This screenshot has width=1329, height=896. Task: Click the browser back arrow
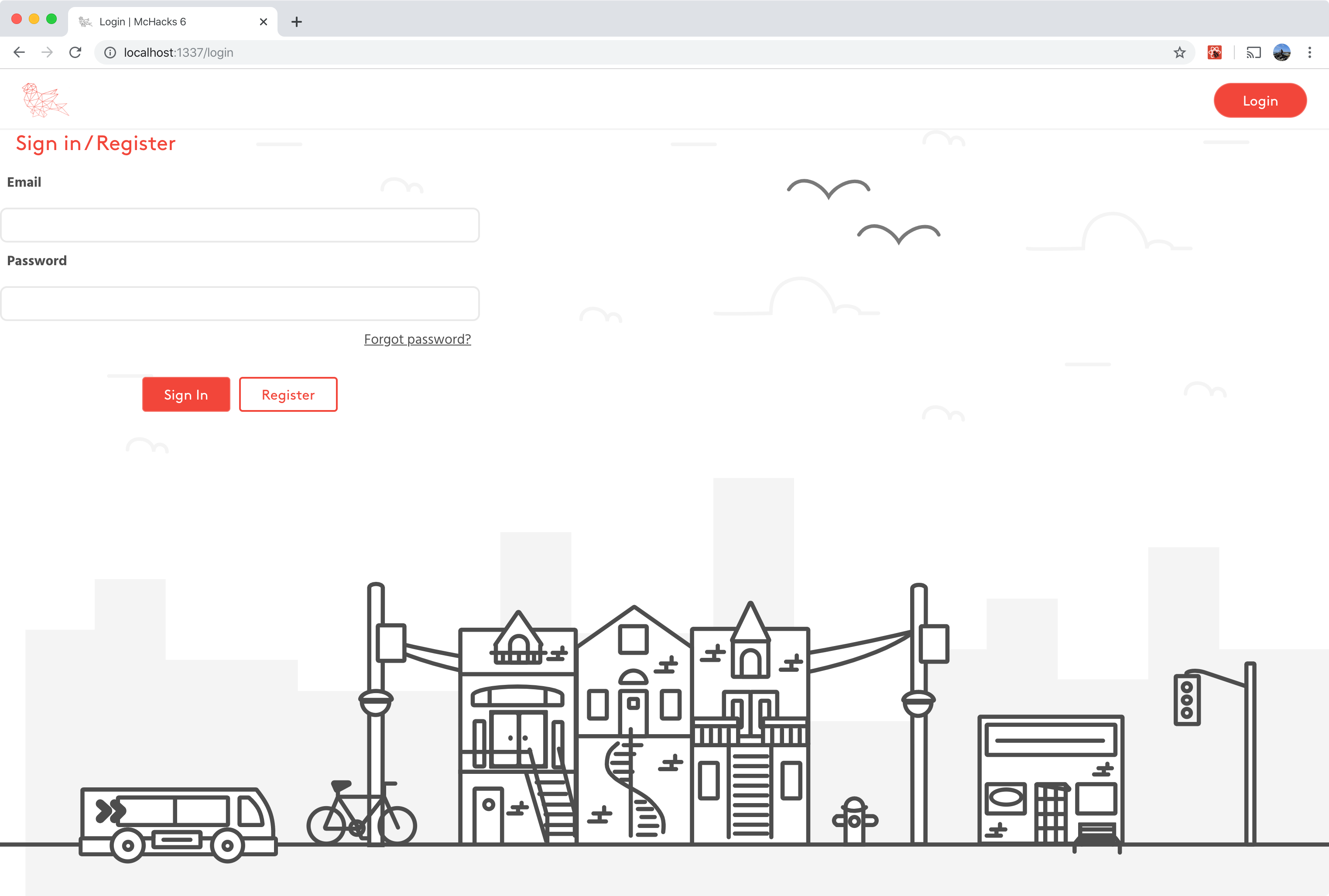click(x=19, y=53)
